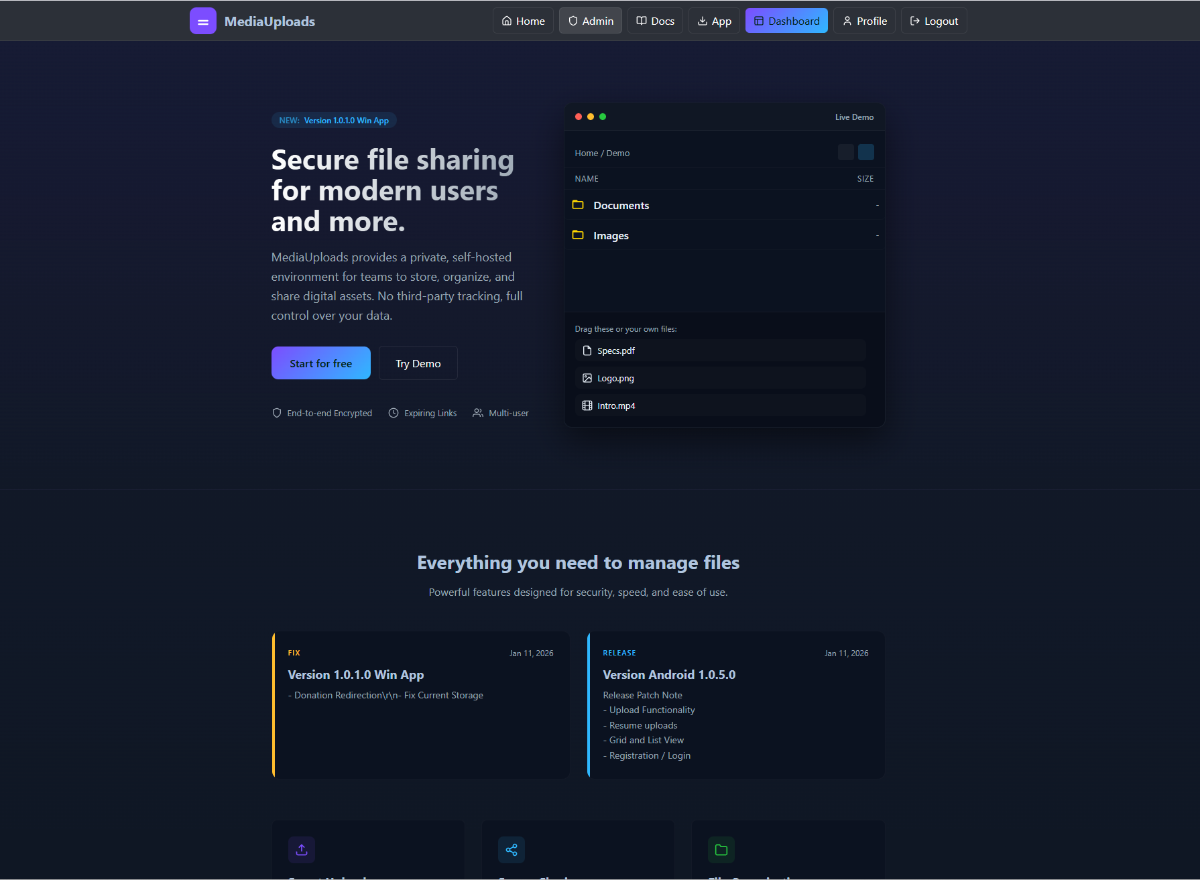Open the Version Android 1.0.5.0 release card

735,705
